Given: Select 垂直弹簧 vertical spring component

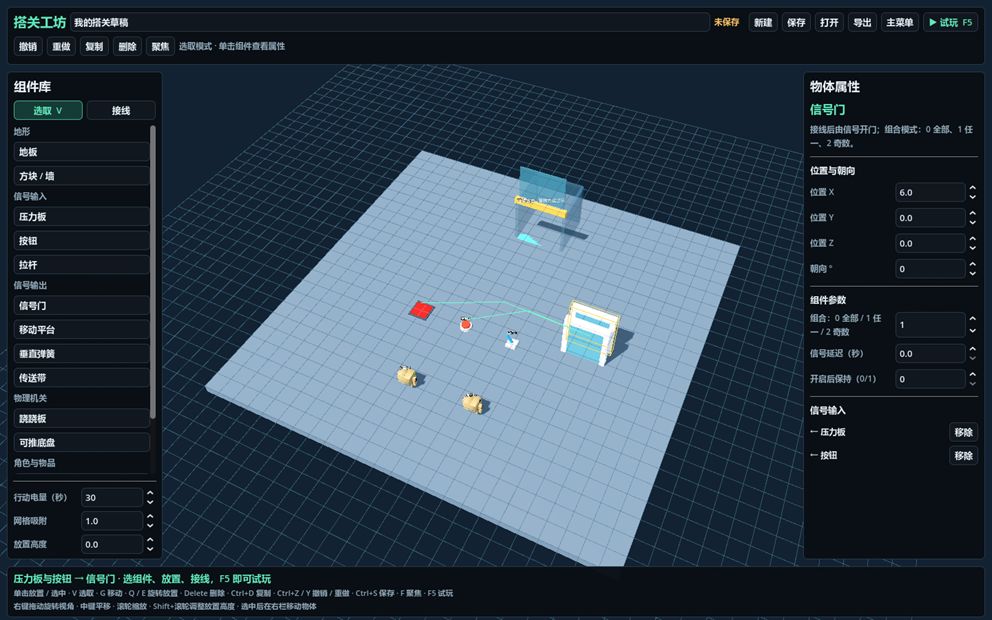Looking at the screenshot, I should pyautogui.click(x=82, y=354).
